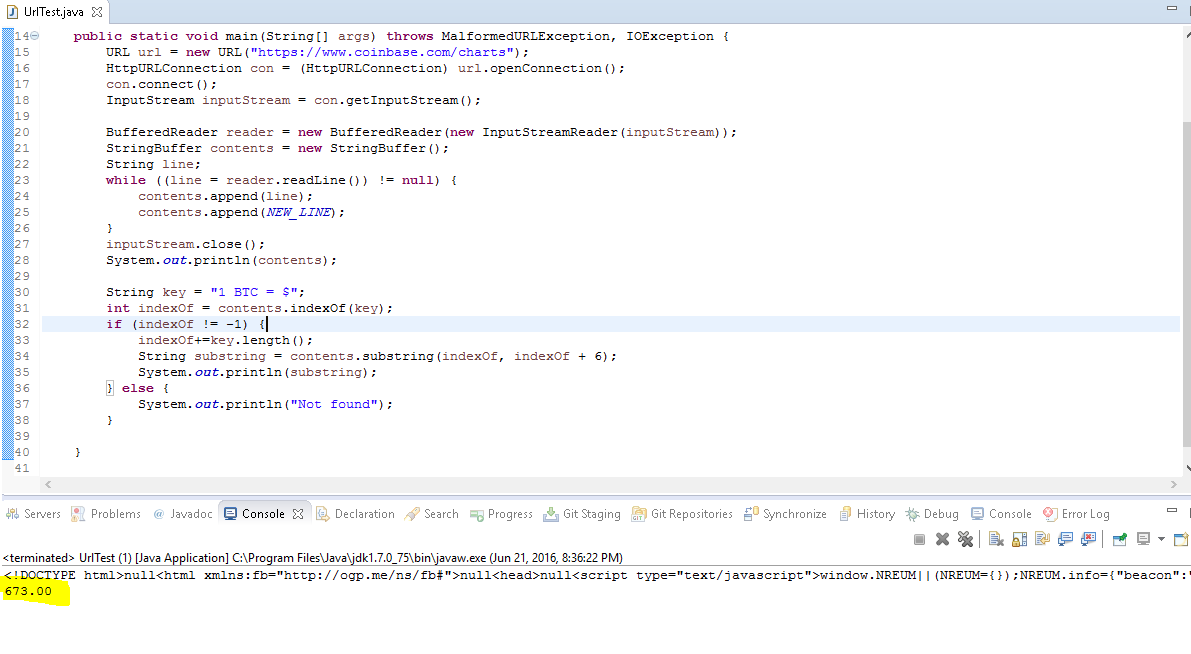Toggle Pin Console
Viewport: 1191px width, 654px height.
[1119, 539]
